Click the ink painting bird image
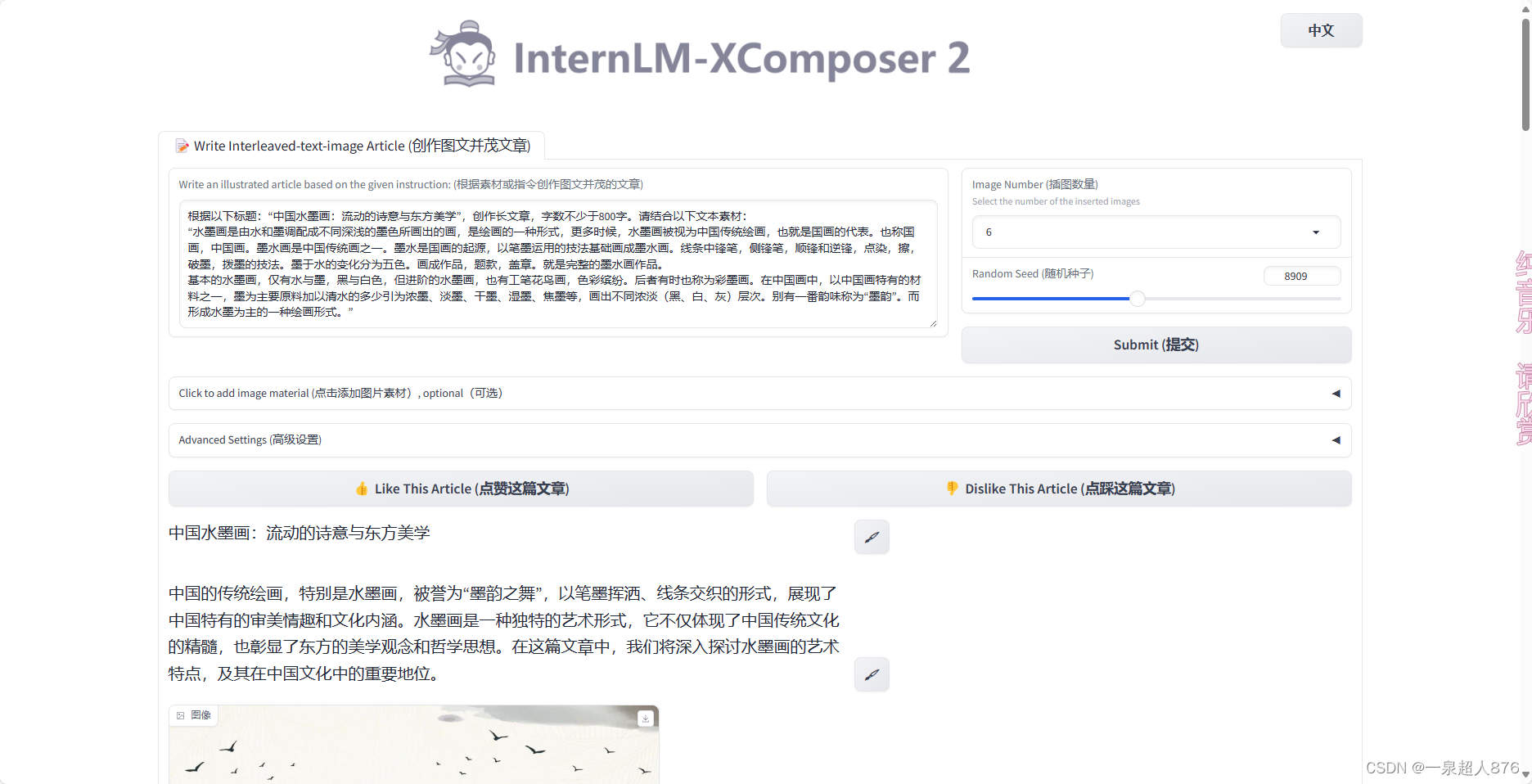1532x784 pixels. [413, 745]
